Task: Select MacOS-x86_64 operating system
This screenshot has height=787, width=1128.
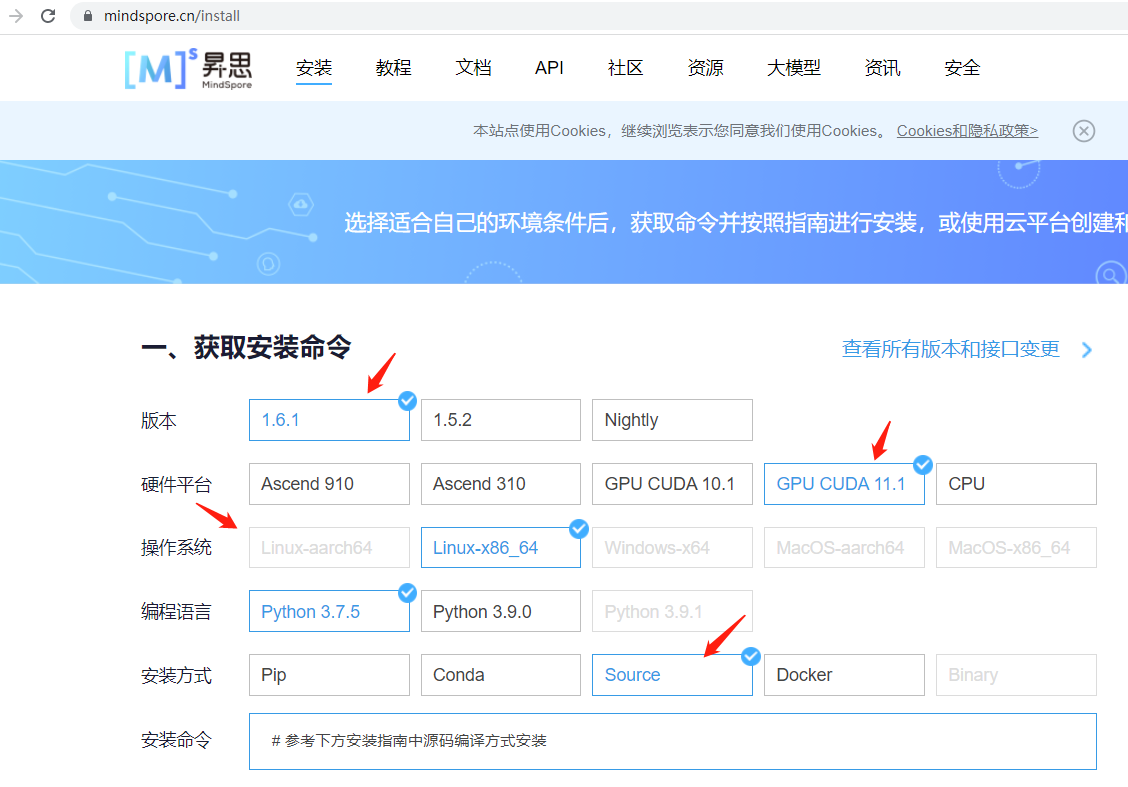Action: [1016, 547]
